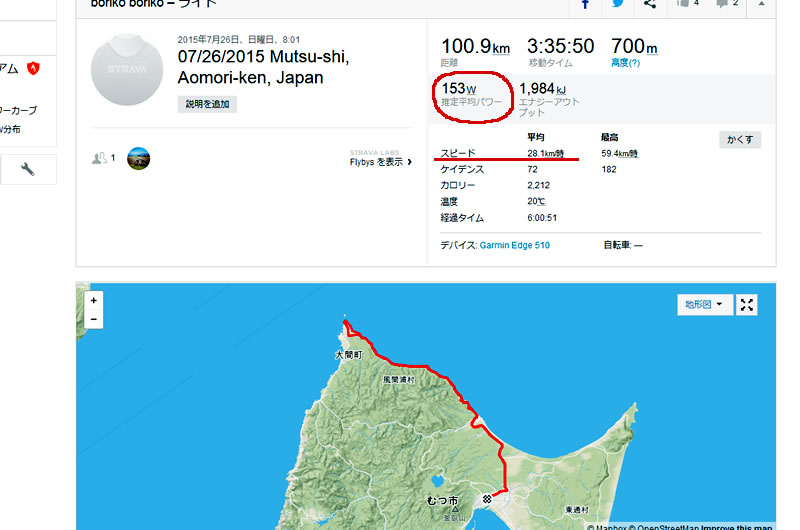Click the 説明を追加 button
Image resolution: width=800 pixels, height=530 pixels.
pyautogui.click(x=207, y=104)
